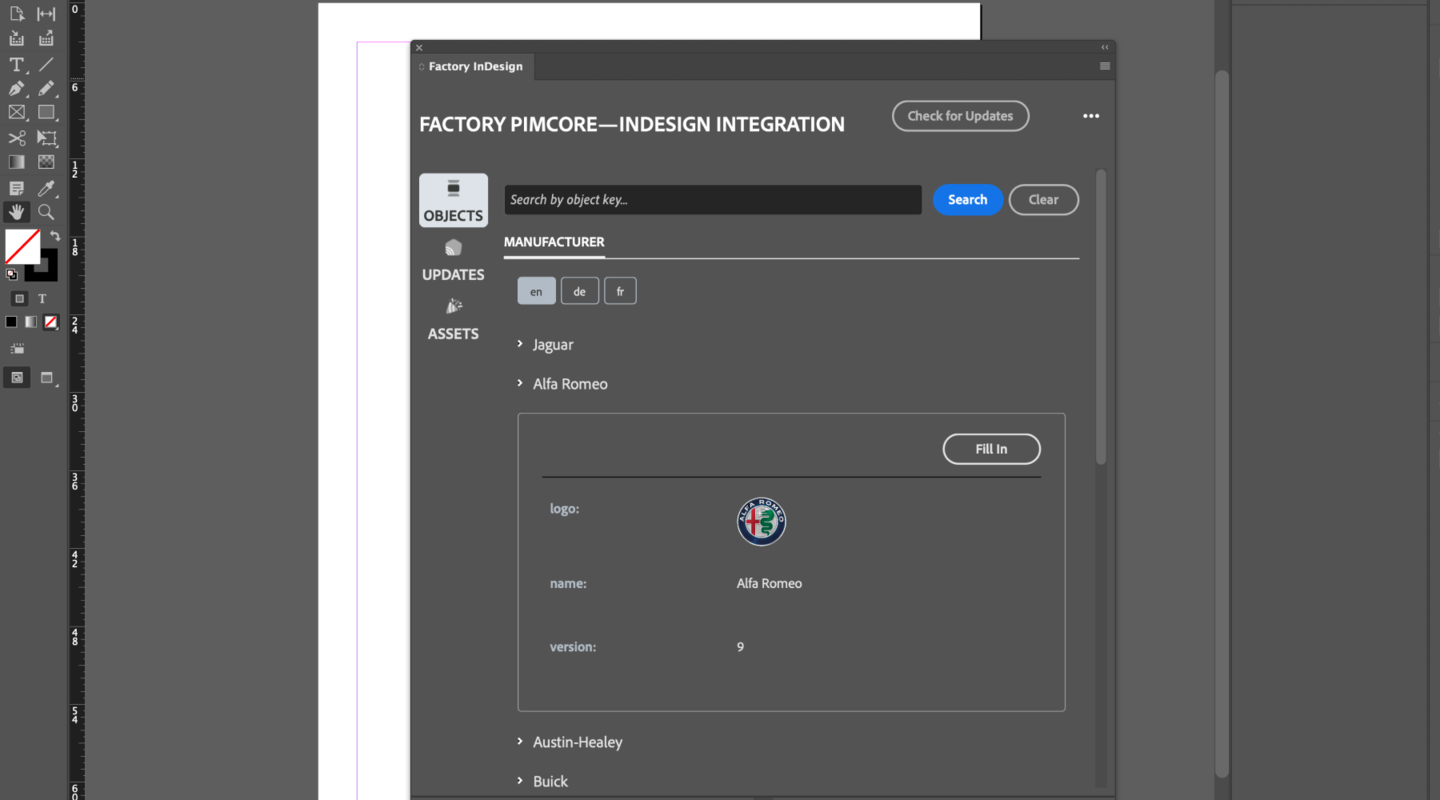Click the Alfa Romeo logo thumbnail
This screenshot has width=1440, height=800.
[761, 522]
